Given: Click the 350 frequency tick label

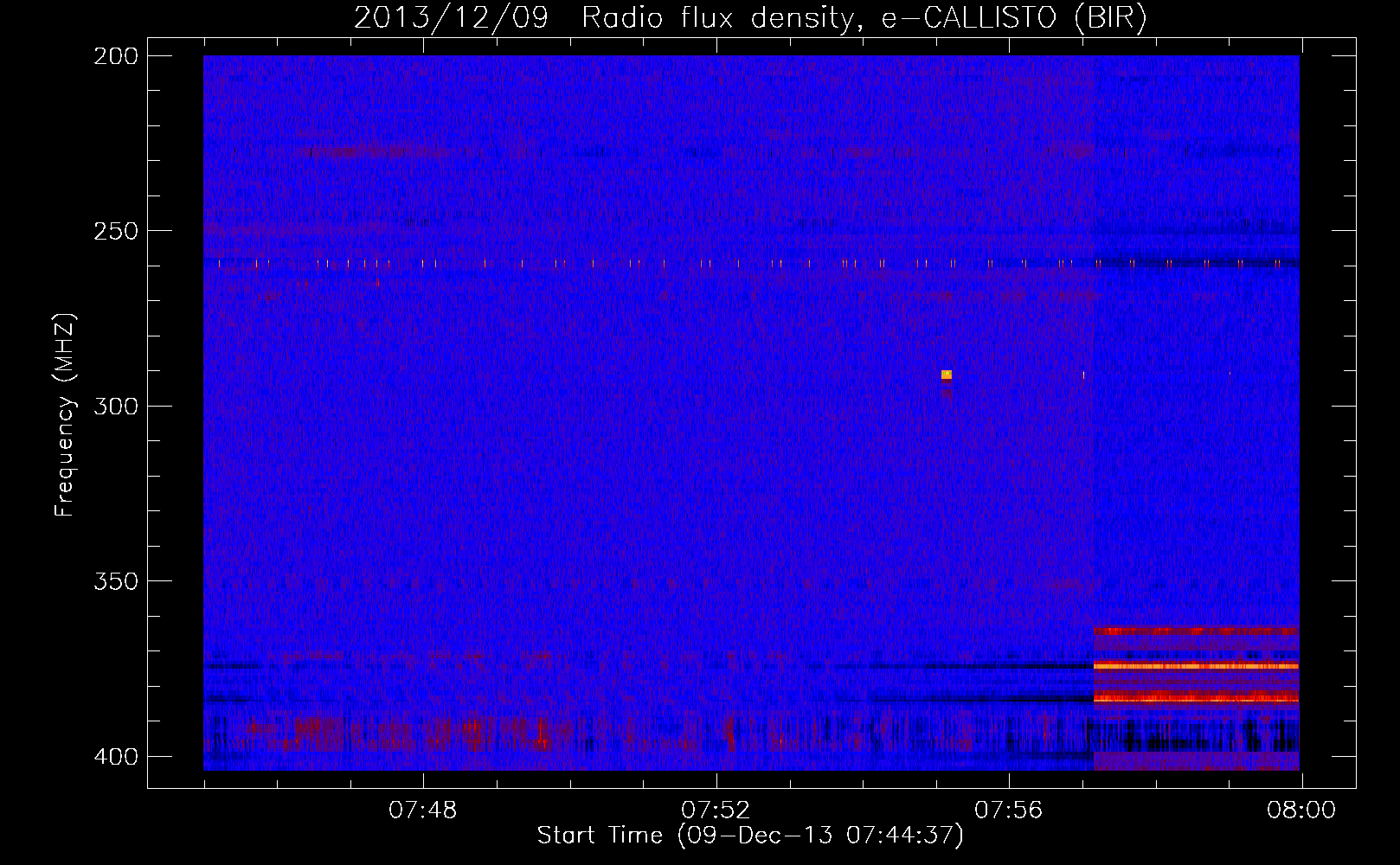Looking at the screenshot, I should (115, 581).
